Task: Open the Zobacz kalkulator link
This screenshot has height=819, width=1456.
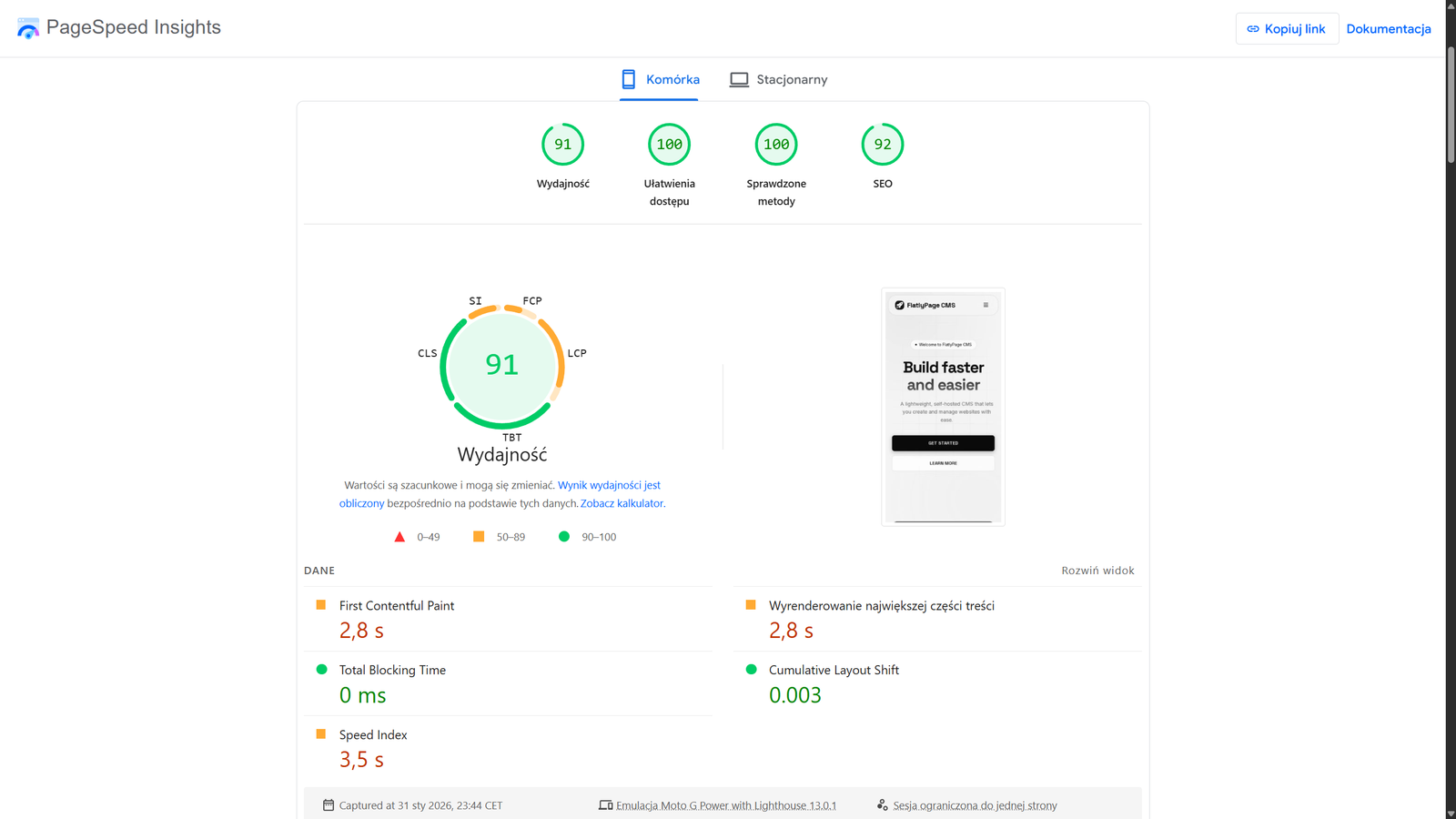Action: (622, 503)
